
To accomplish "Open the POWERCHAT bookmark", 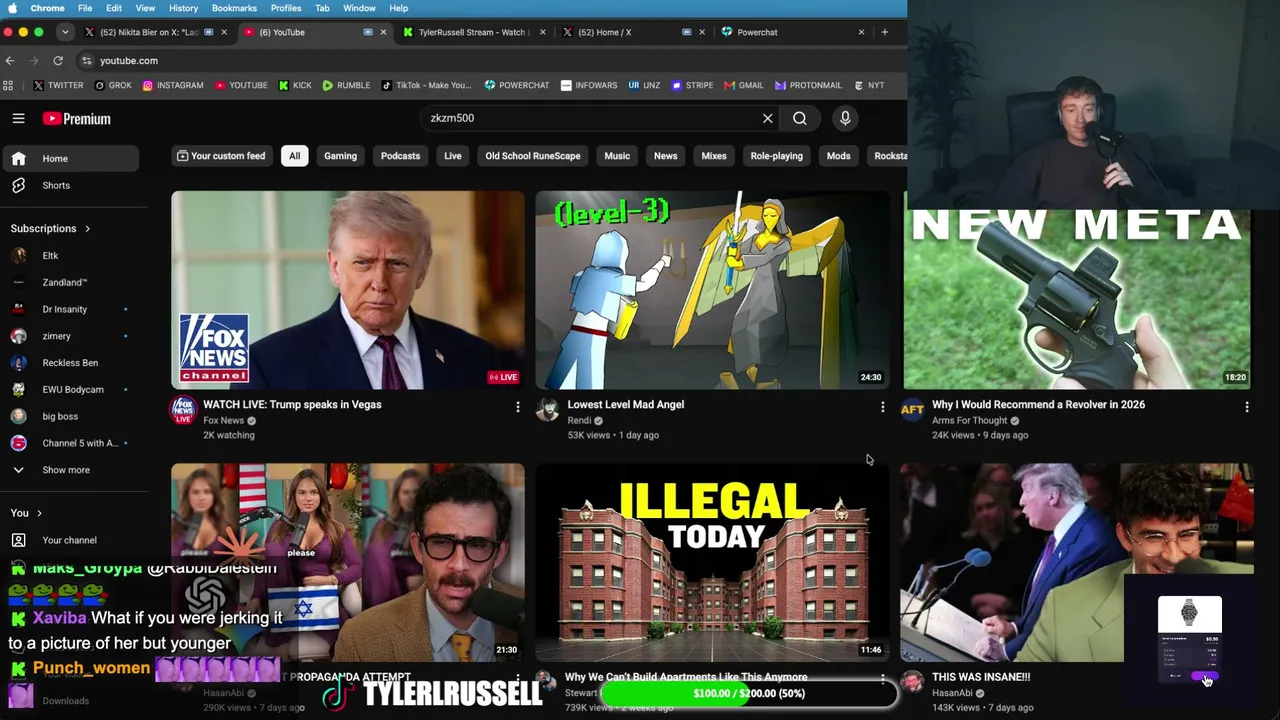I will [x=517, y=85].
